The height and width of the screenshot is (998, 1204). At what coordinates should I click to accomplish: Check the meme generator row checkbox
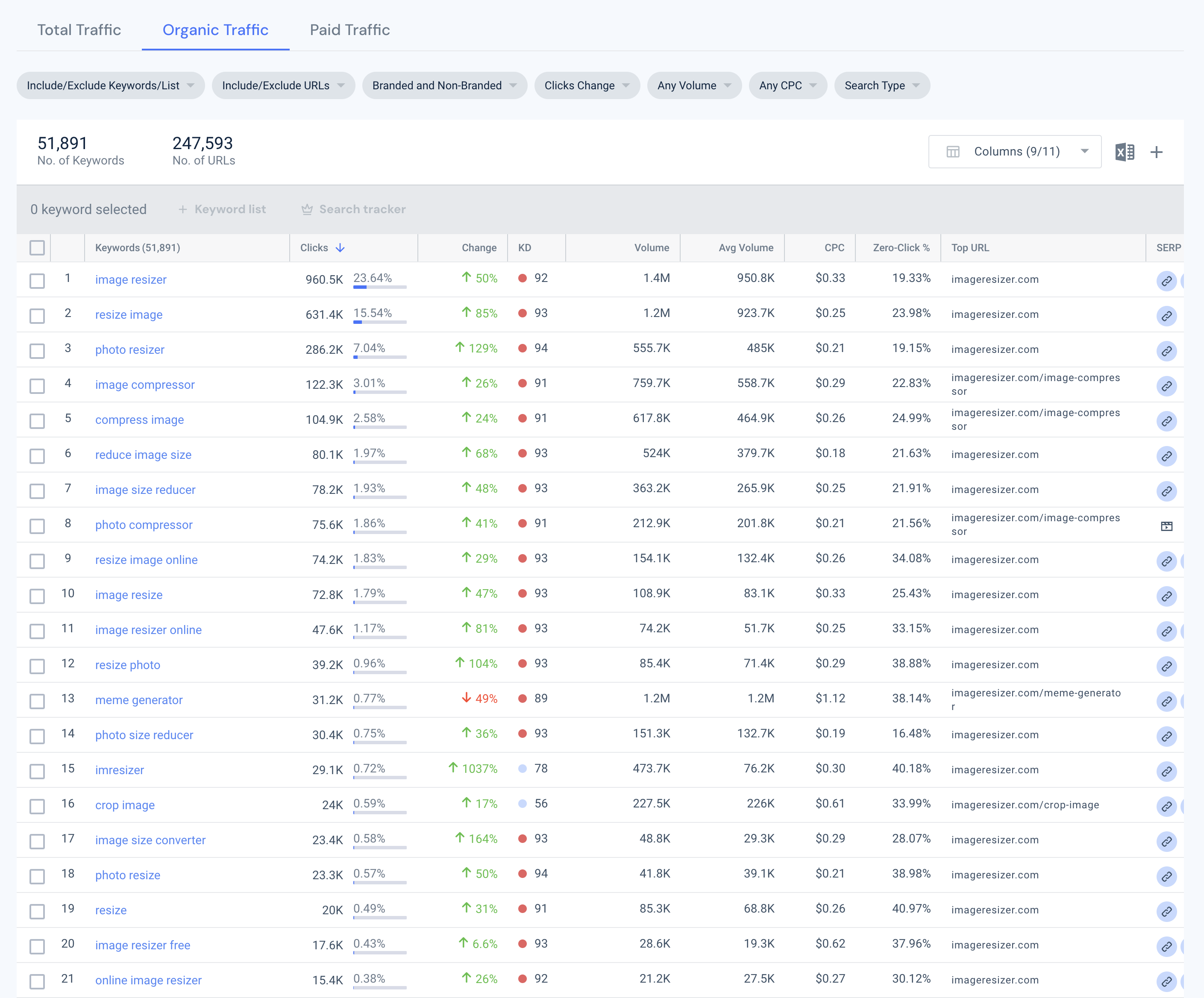coord(37,701)
